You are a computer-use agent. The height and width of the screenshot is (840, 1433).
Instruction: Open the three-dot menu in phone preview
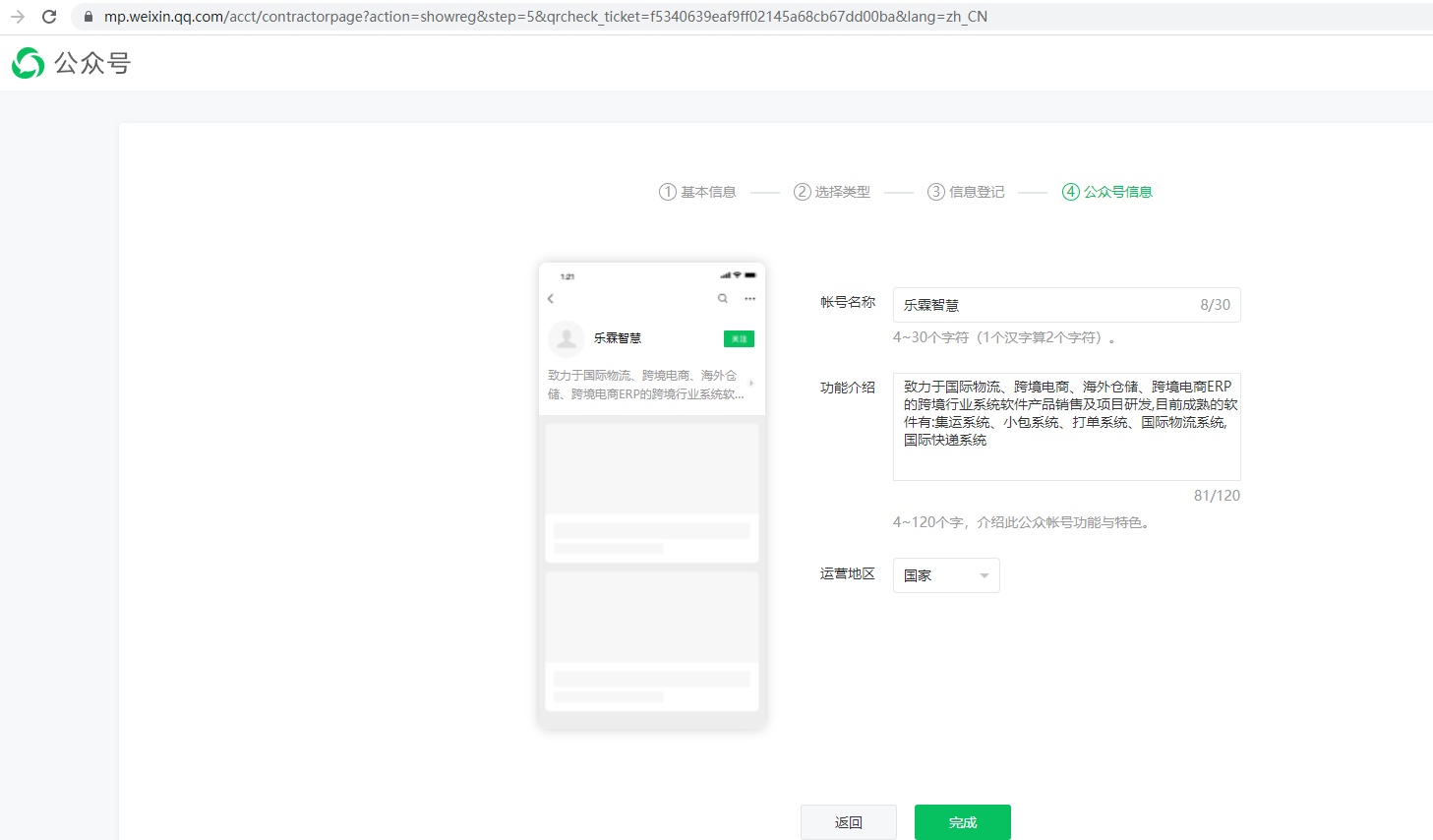(749, 298)
